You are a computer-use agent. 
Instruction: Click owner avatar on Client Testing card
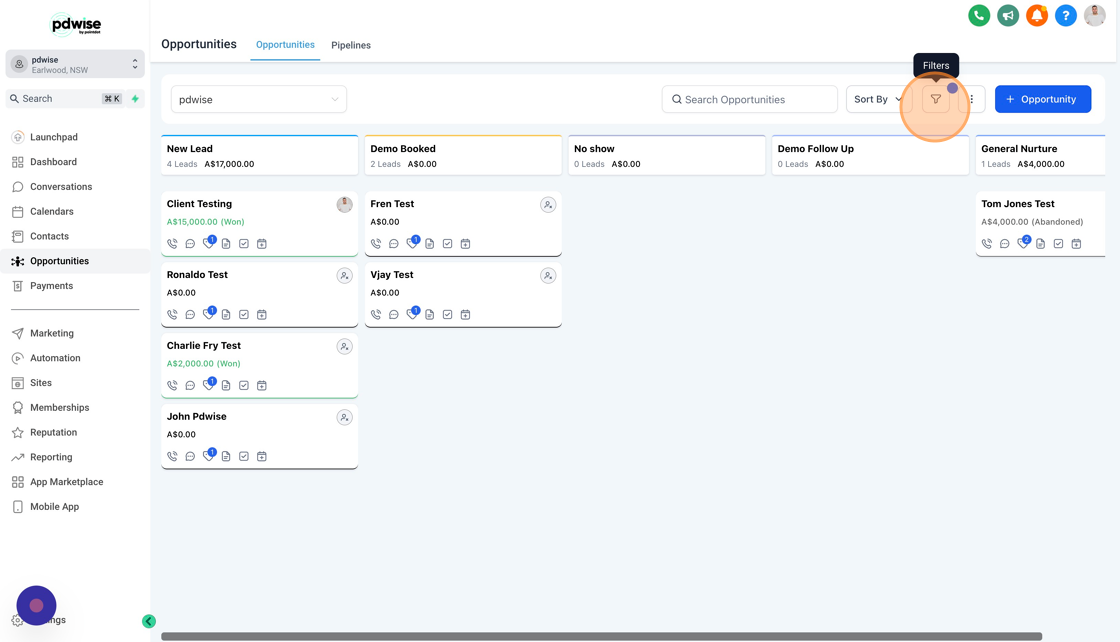coord(344,205)
